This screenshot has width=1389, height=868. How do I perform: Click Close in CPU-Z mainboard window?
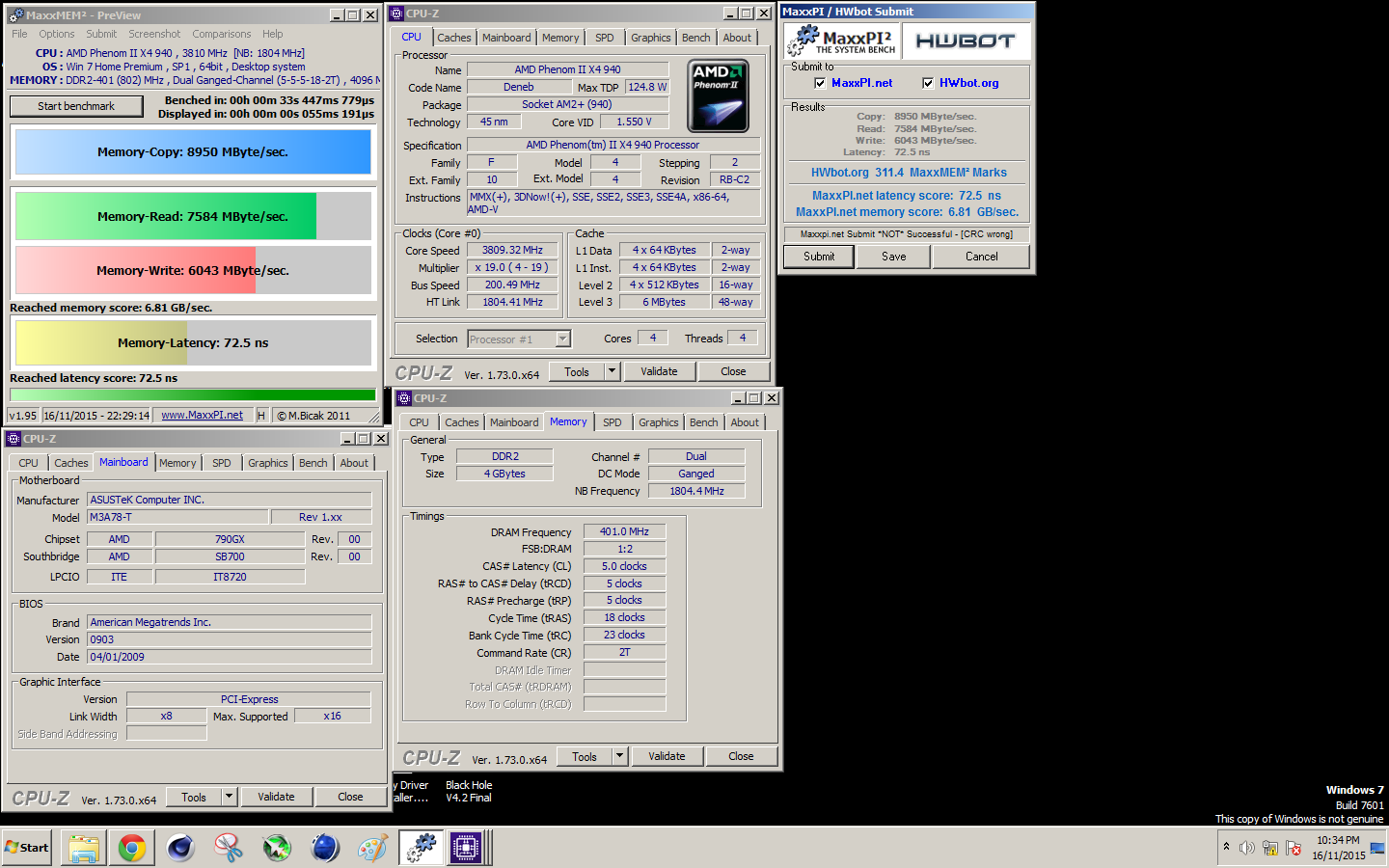point(351,797)
